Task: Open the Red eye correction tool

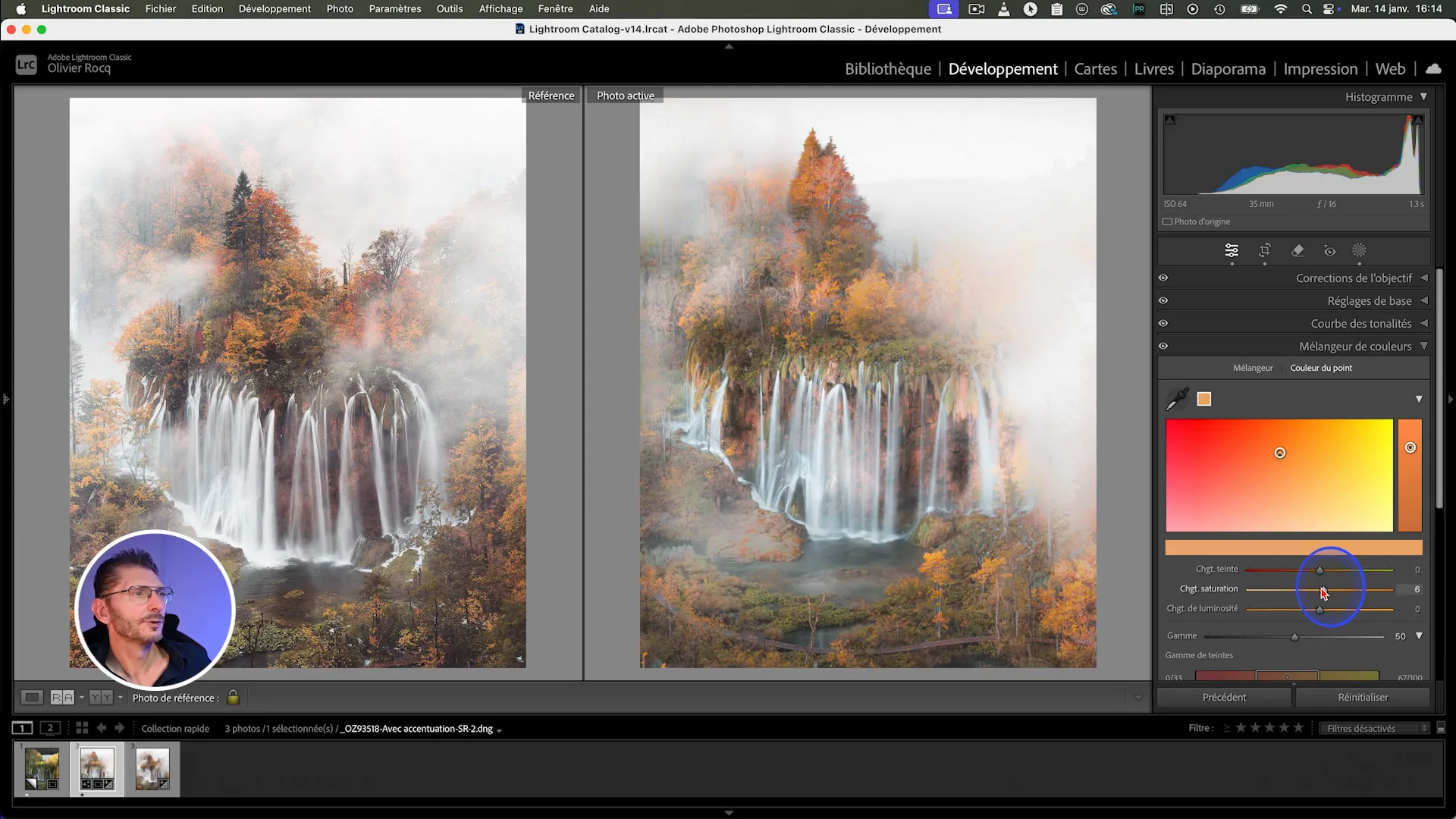Action: point(1329,250)
